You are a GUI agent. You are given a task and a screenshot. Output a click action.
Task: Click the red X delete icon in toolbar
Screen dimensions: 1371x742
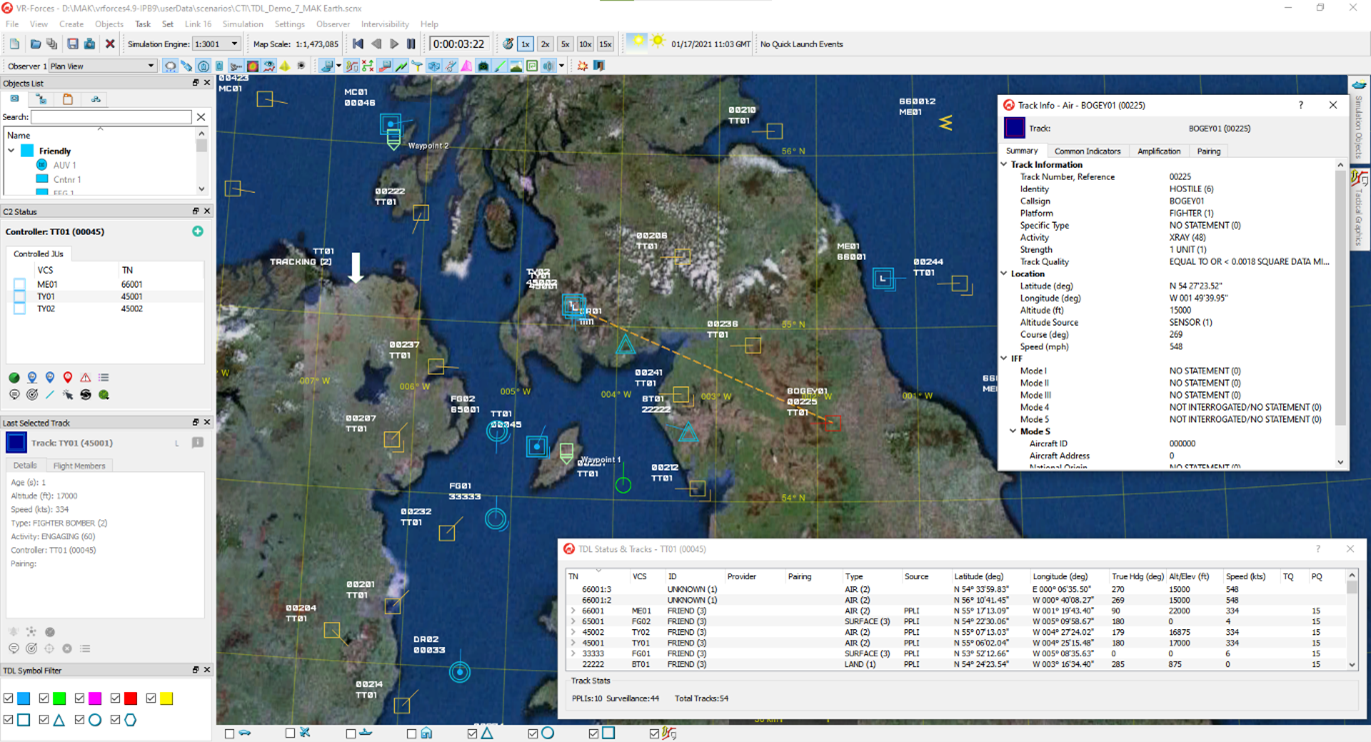pos(110,44)
